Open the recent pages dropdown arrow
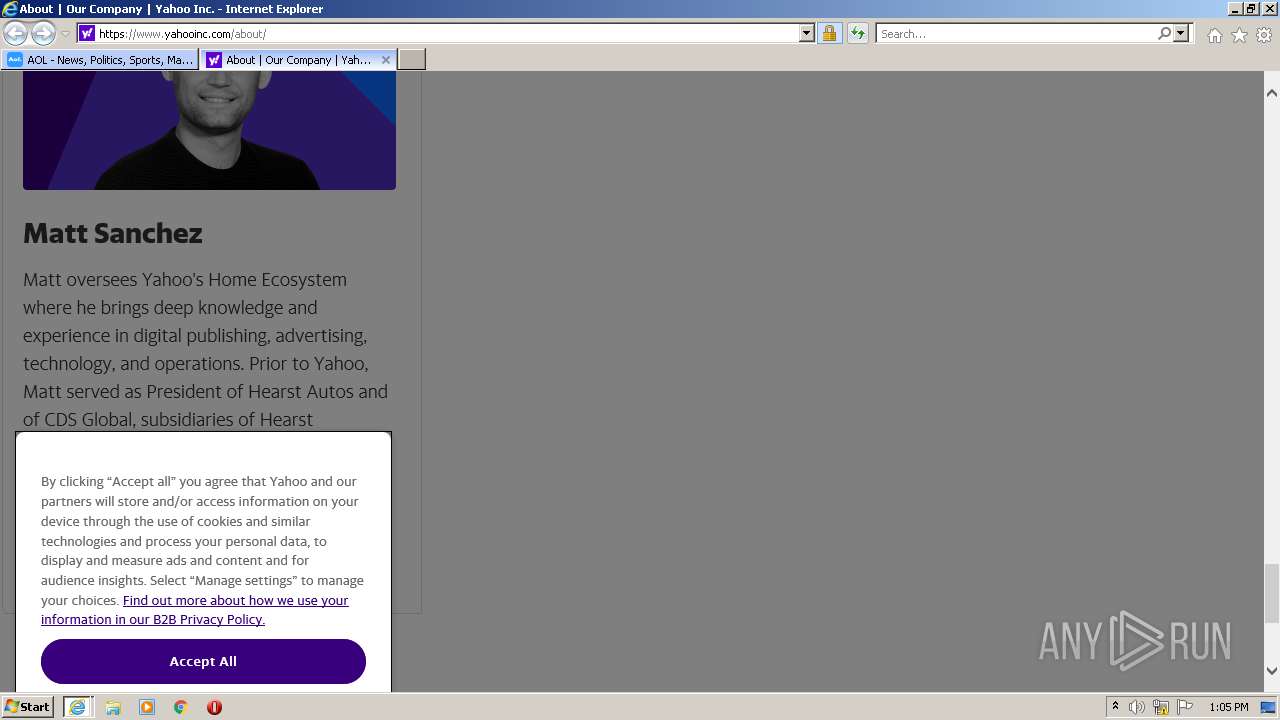Image resolution: width=1280 pixels, height=720 pixels. [x=65, y=34]
